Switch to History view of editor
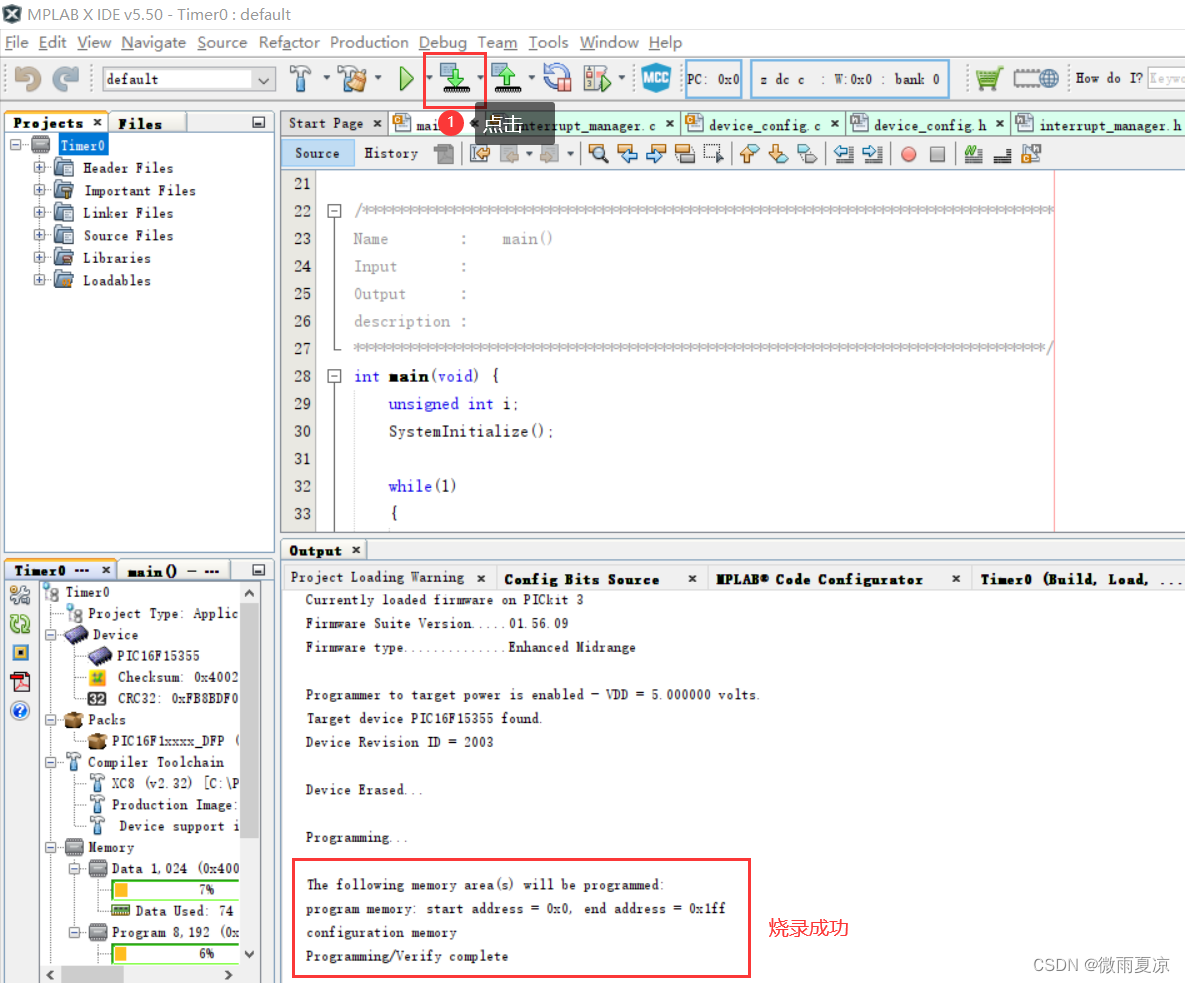 point(391,153)
